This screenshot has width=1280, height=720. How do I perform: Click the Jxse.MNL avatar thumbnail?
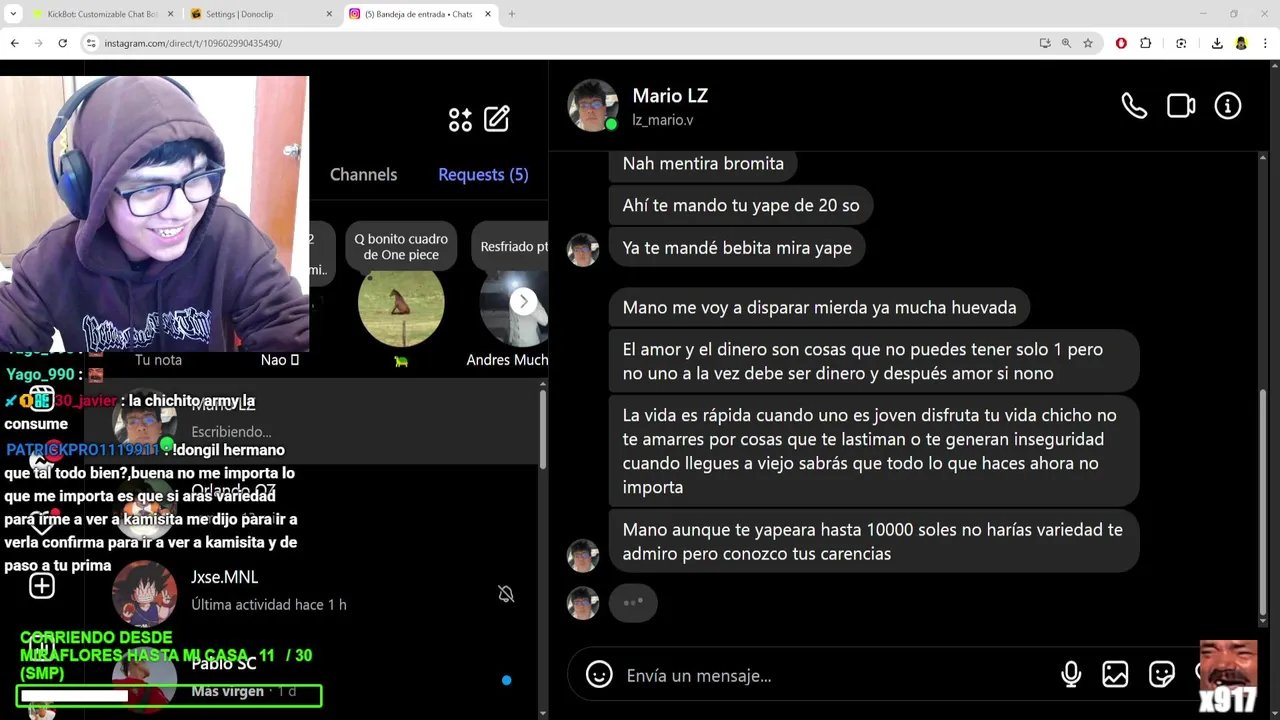click(144, 593)
